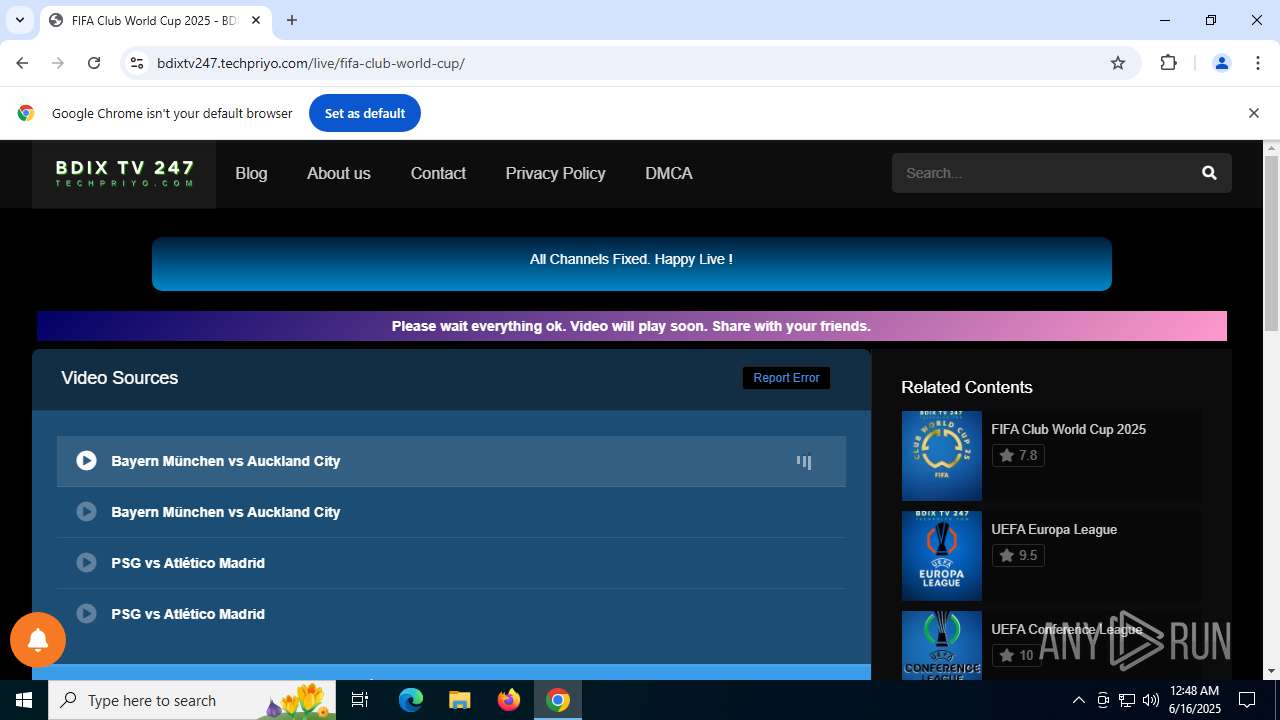Open the Chrome three-dot menu
1280x720 pixels.
[1258, 63]
